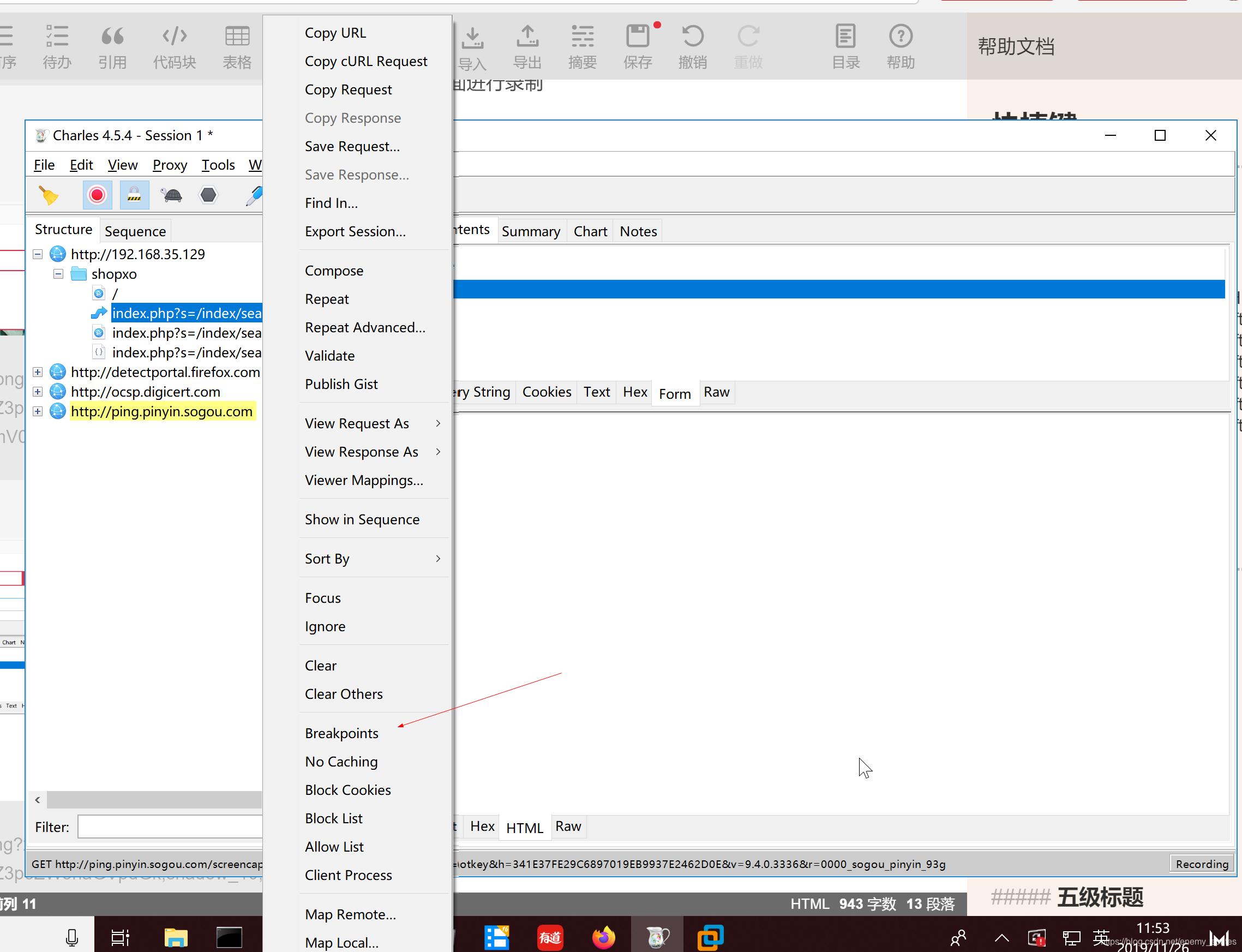Choose Export Session... entry
The height and width of the screenshot is (952, 1242).
(355, 231)
